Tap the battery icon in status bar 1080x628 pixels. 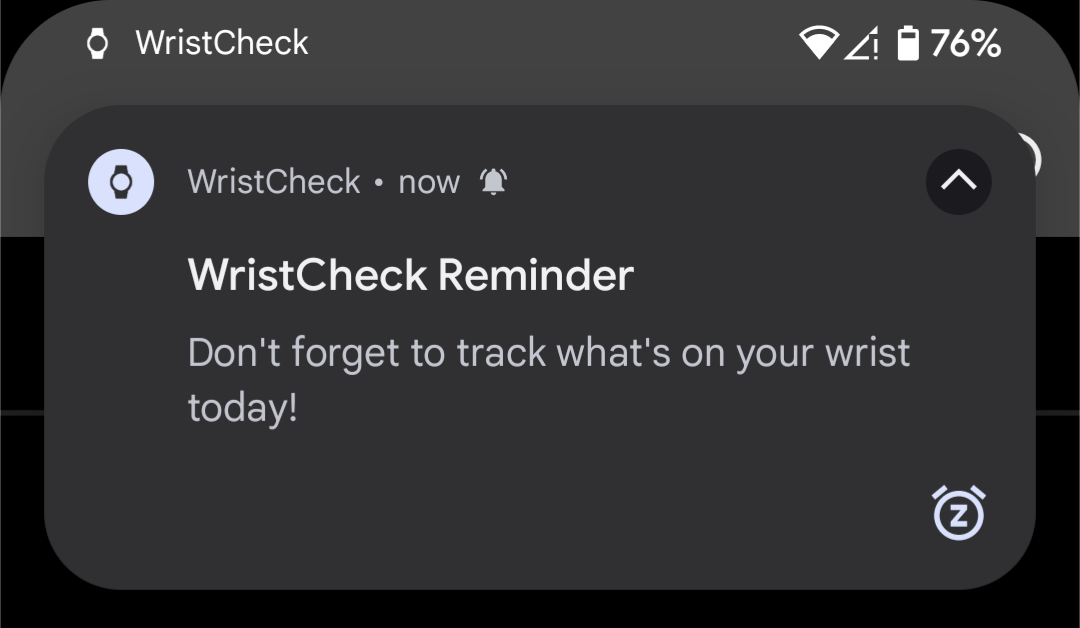[x=908, y=43]
